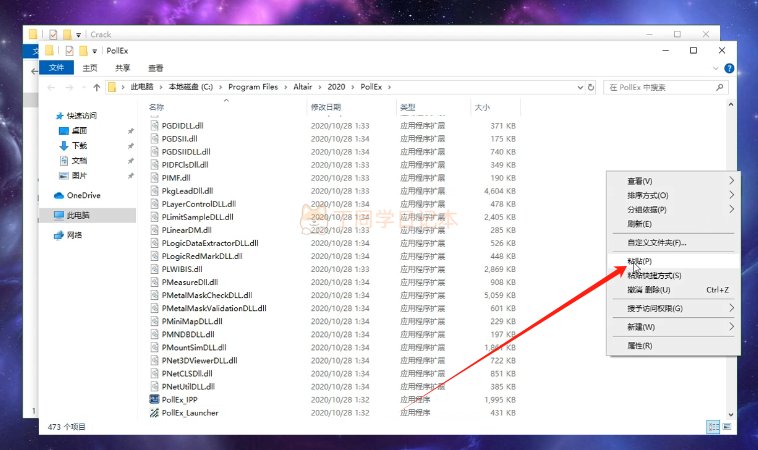758x450 pixels.
Task: Choose 撤消 删除(U) from the context menu
Action: [673, 290]
